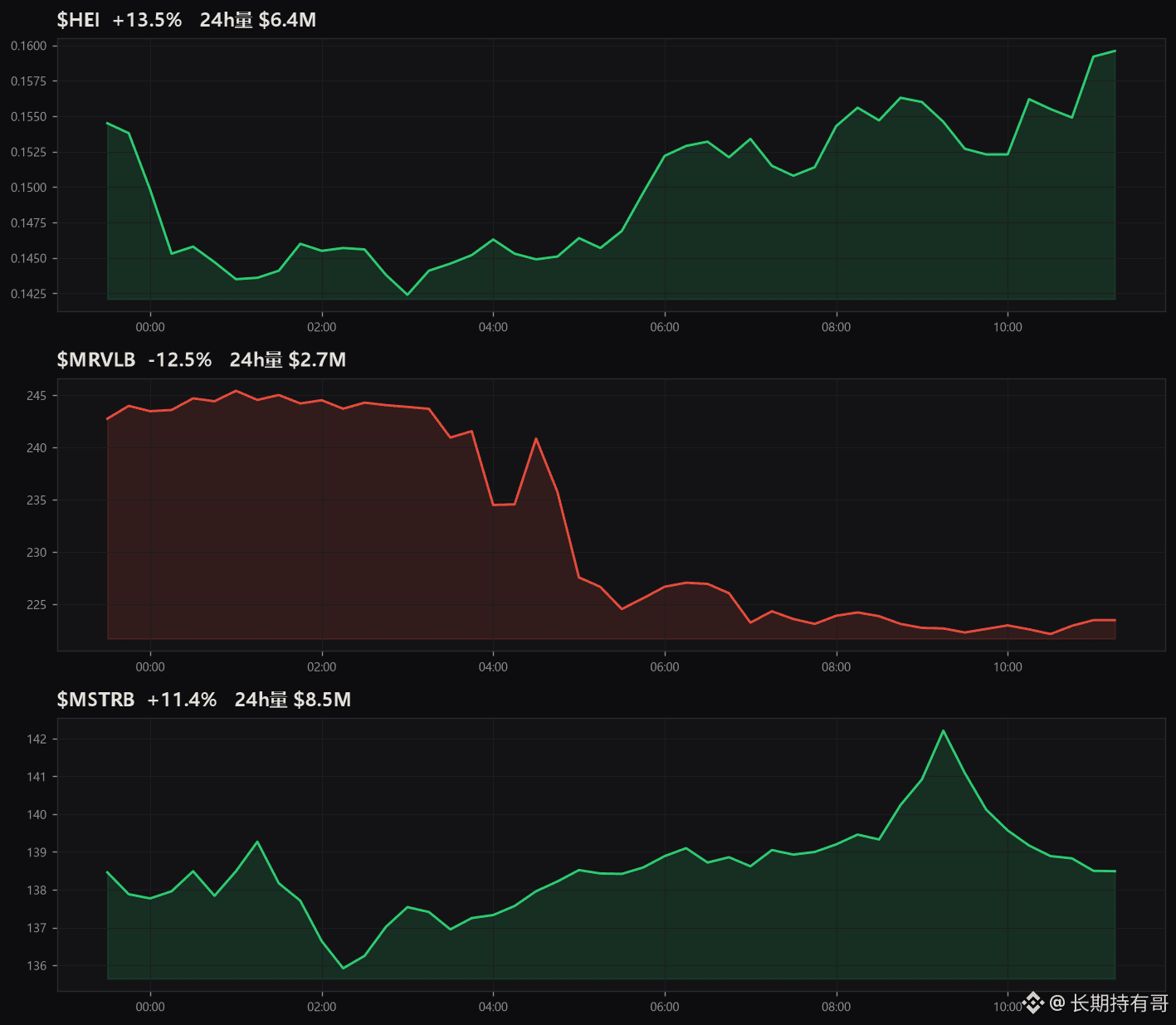Click the 230 y-axis label
This screenshot has width=1176, height=1025.
click(x=37, y=553)
